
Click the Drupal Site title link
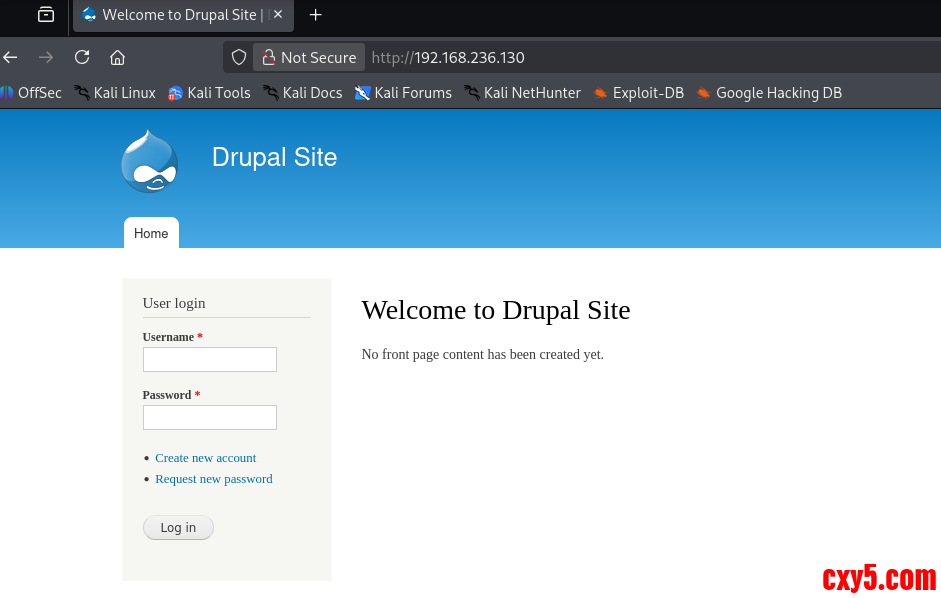tap(274, 157)
